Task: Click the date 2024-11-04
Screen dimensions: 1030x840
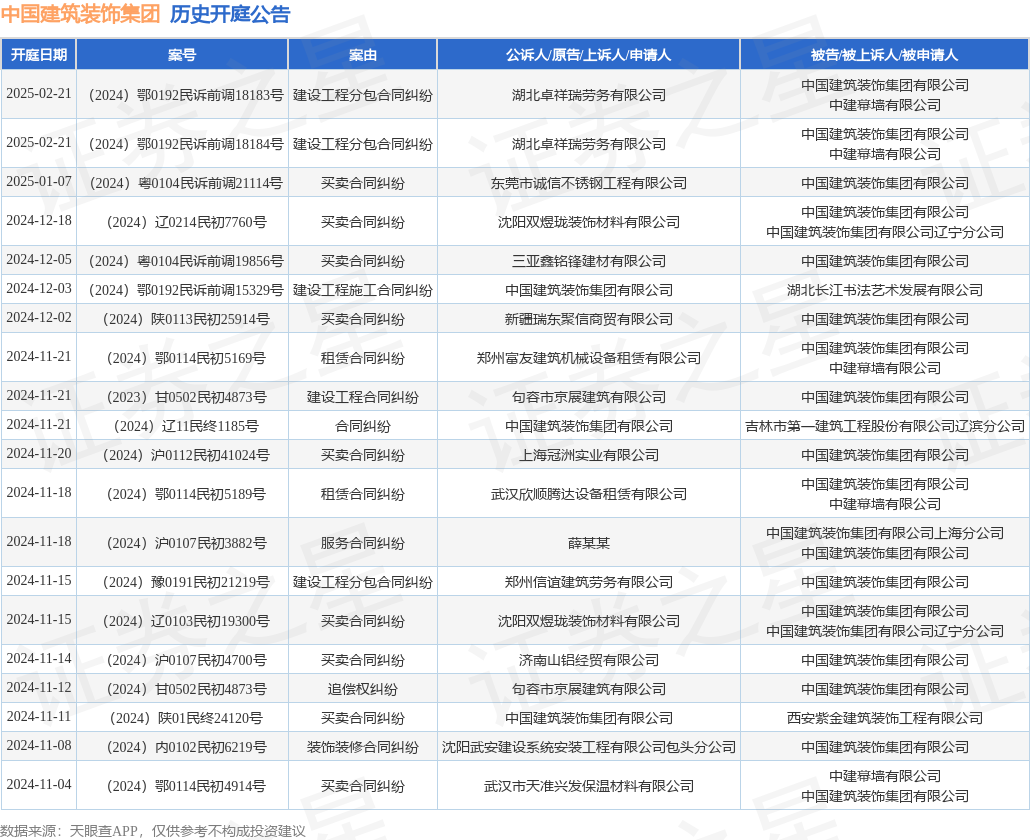Action: click(x=39, y=784)
